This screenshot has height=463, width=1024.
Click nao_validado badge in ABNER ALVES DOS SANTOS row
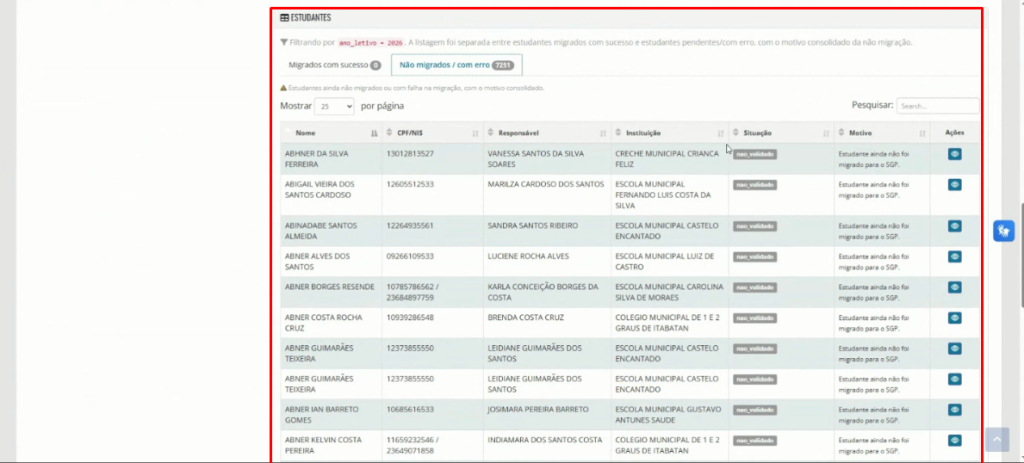pos(755,257)
